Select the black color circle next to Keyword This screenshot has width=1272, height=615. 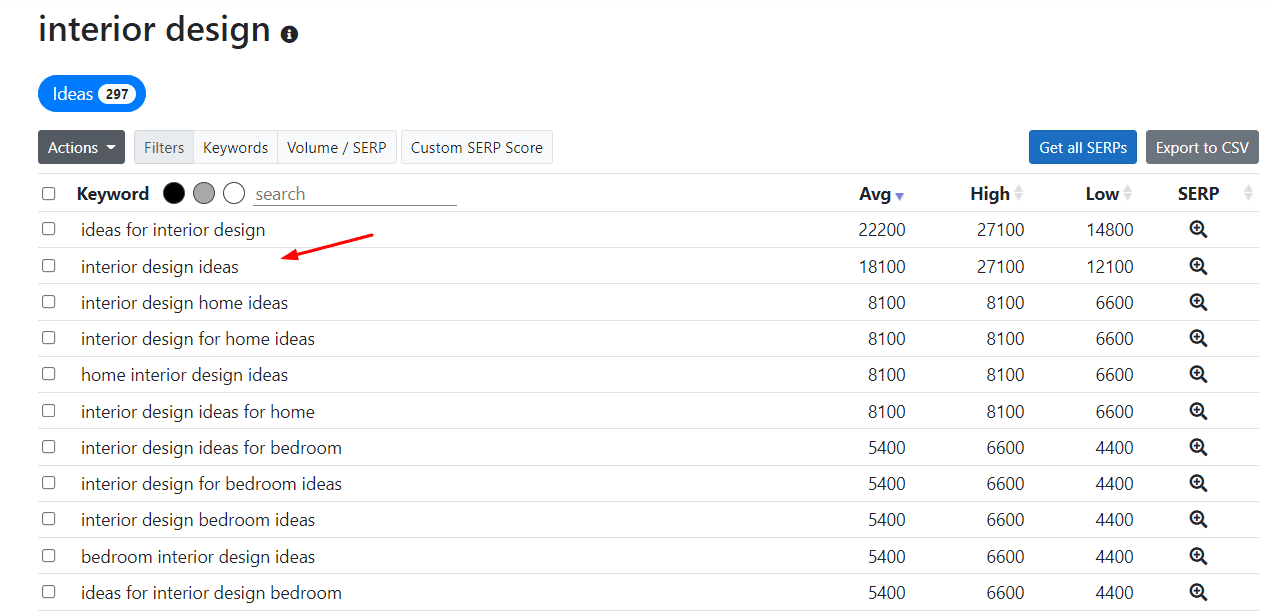174,193
